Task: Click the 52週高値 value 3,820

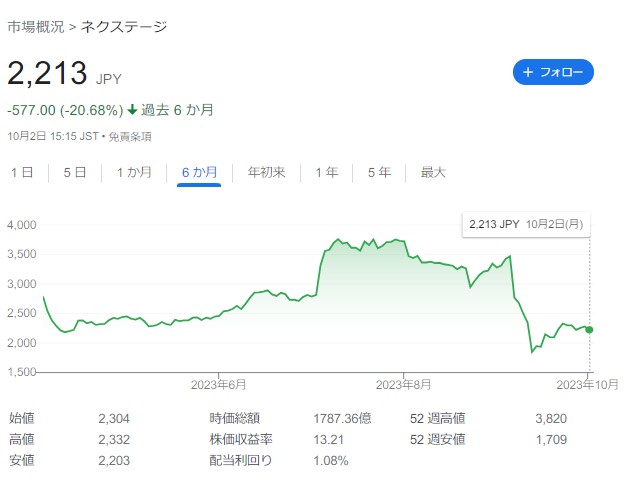Action: coord(551,419)
